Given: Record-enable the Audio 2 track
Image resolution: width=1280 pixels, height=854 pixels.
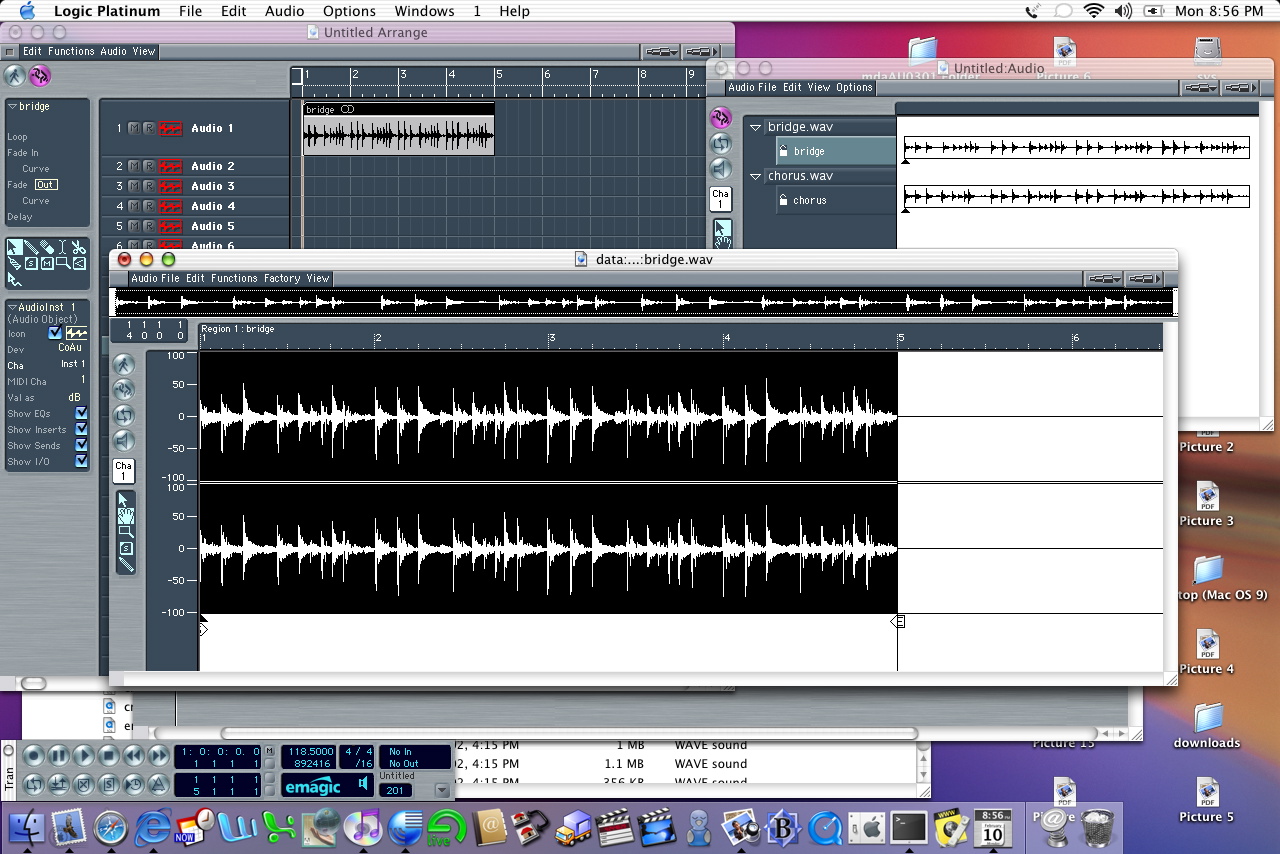Looking at the screenshot, I should tap(149, 166).
